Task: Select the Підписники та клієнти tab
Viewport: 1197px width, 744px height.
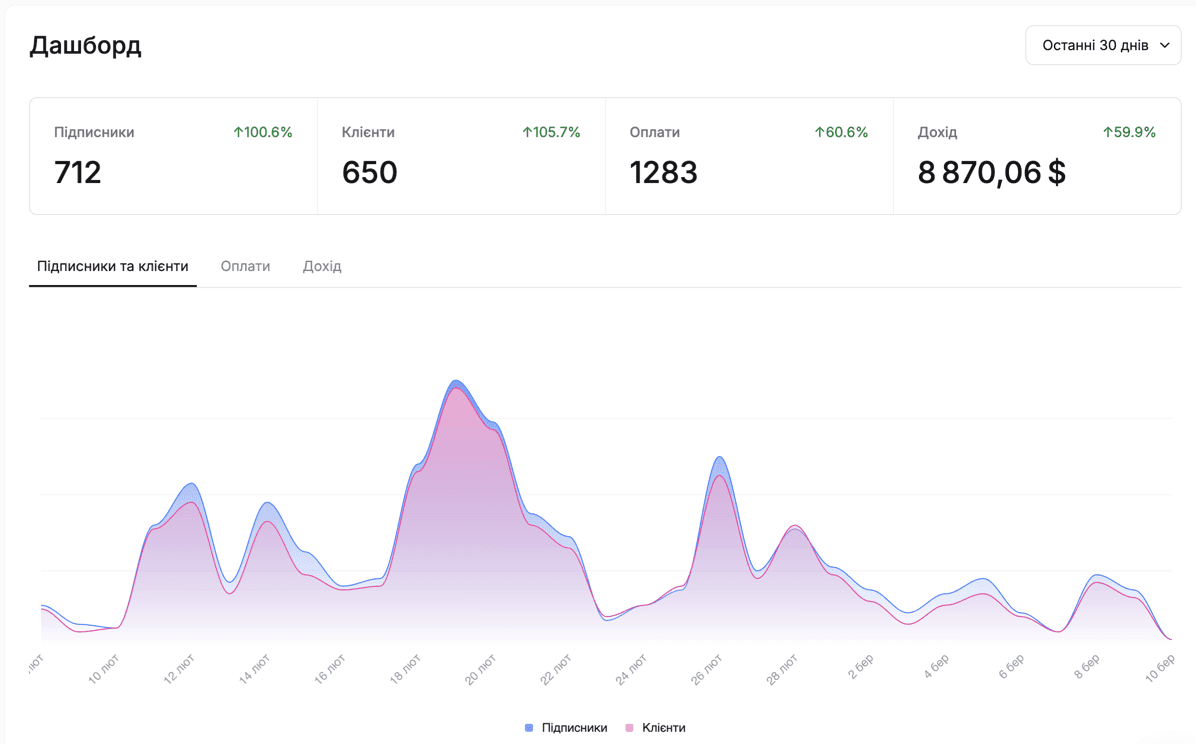Action: (x=112, y=266)
